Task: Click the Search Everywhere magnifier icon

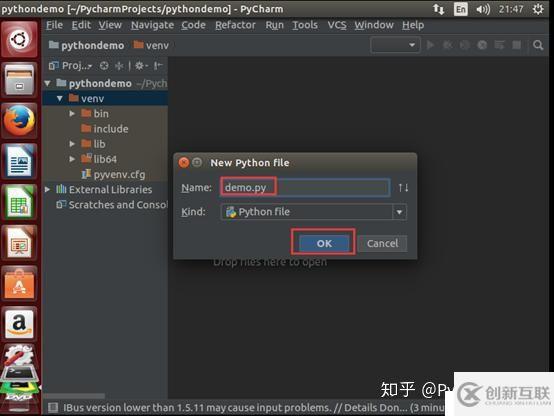Action: coord(538,45)
